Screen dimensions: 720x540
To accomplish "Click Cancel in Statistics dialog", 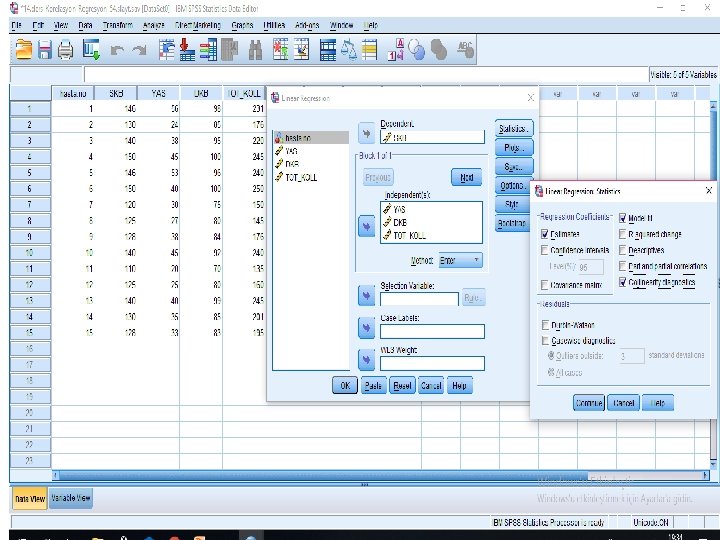I will pyautogui.click(x=624, y=403).
